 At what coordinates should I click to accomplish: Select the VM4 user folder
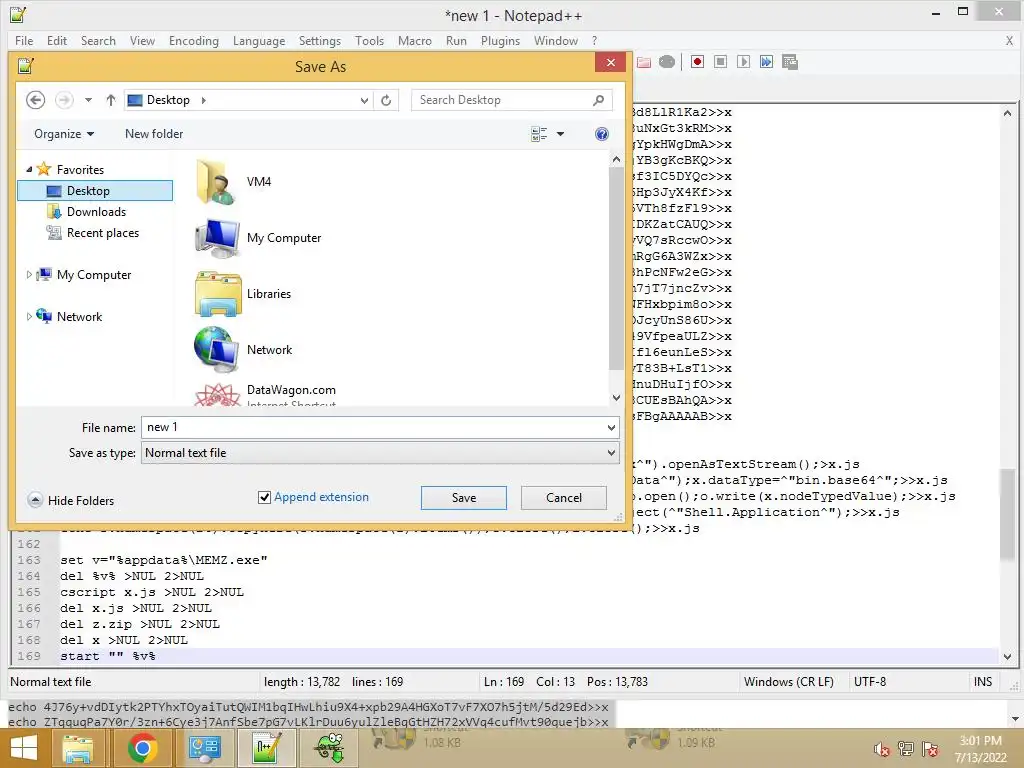click(x=234, y=182)
